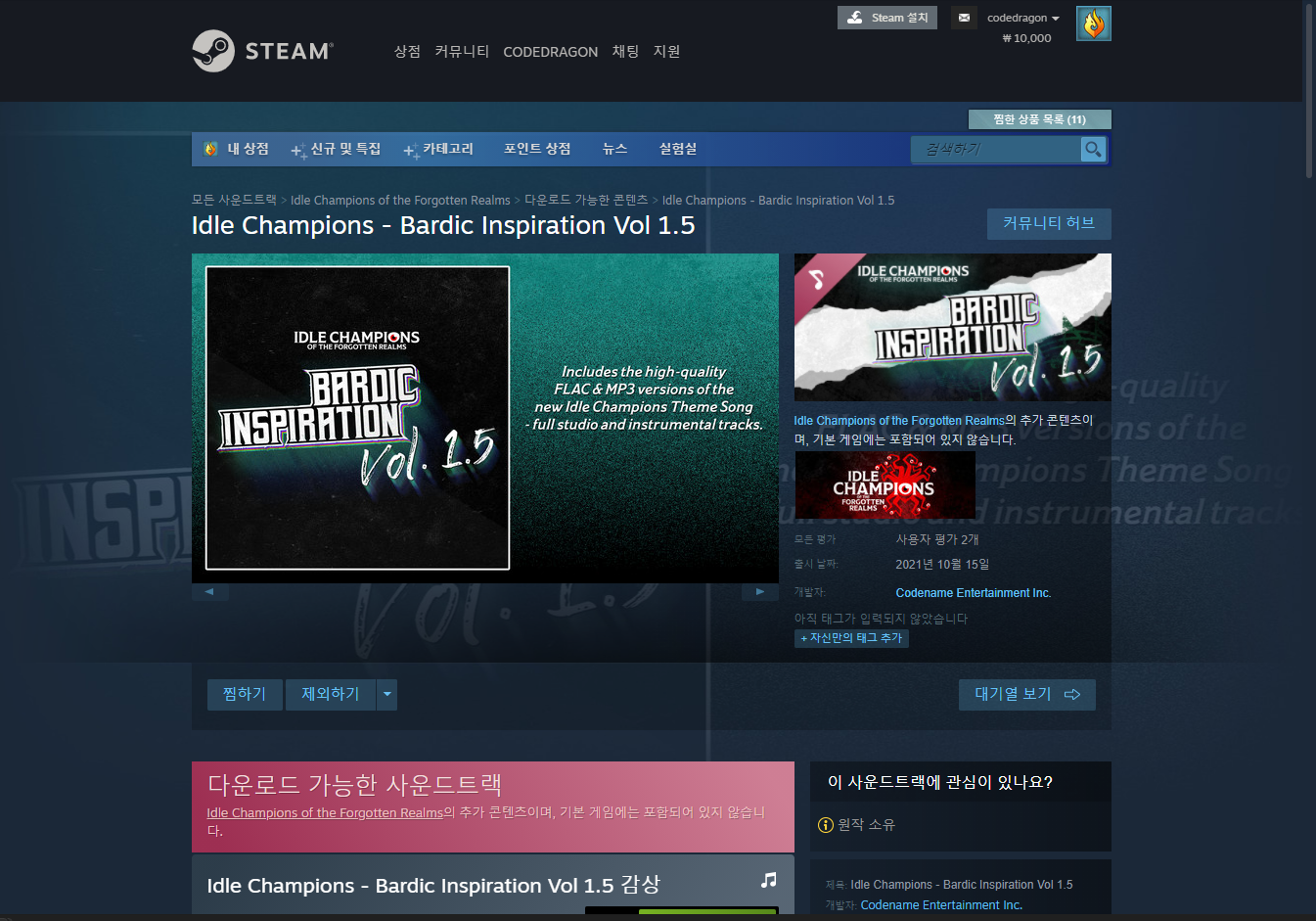Viewport: 1316px width, 921px height.
Task: Click Idle Champions of the Forgotten Realms breadcrumb
Action: (400, 200)
